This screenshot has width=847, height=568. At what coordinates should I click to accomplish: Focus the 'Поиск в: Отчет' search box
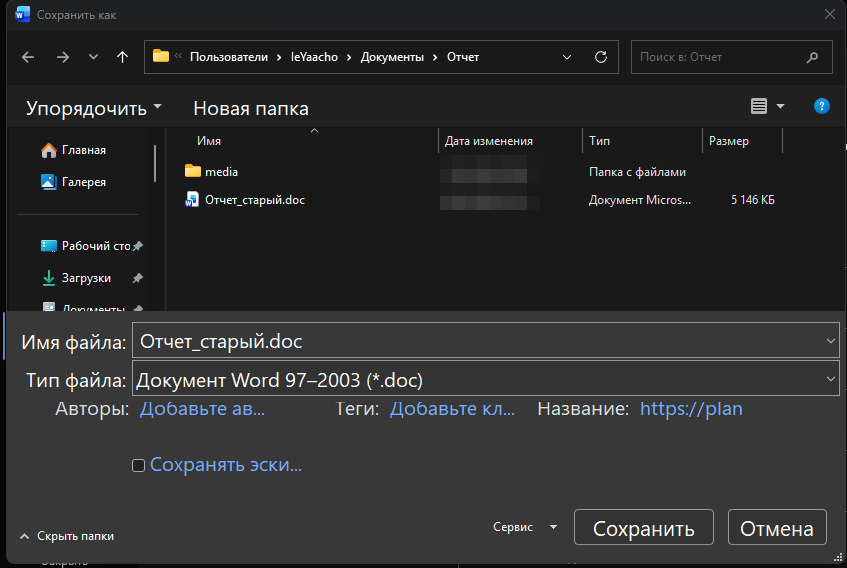pyautogui.click(x=731, y=57)
